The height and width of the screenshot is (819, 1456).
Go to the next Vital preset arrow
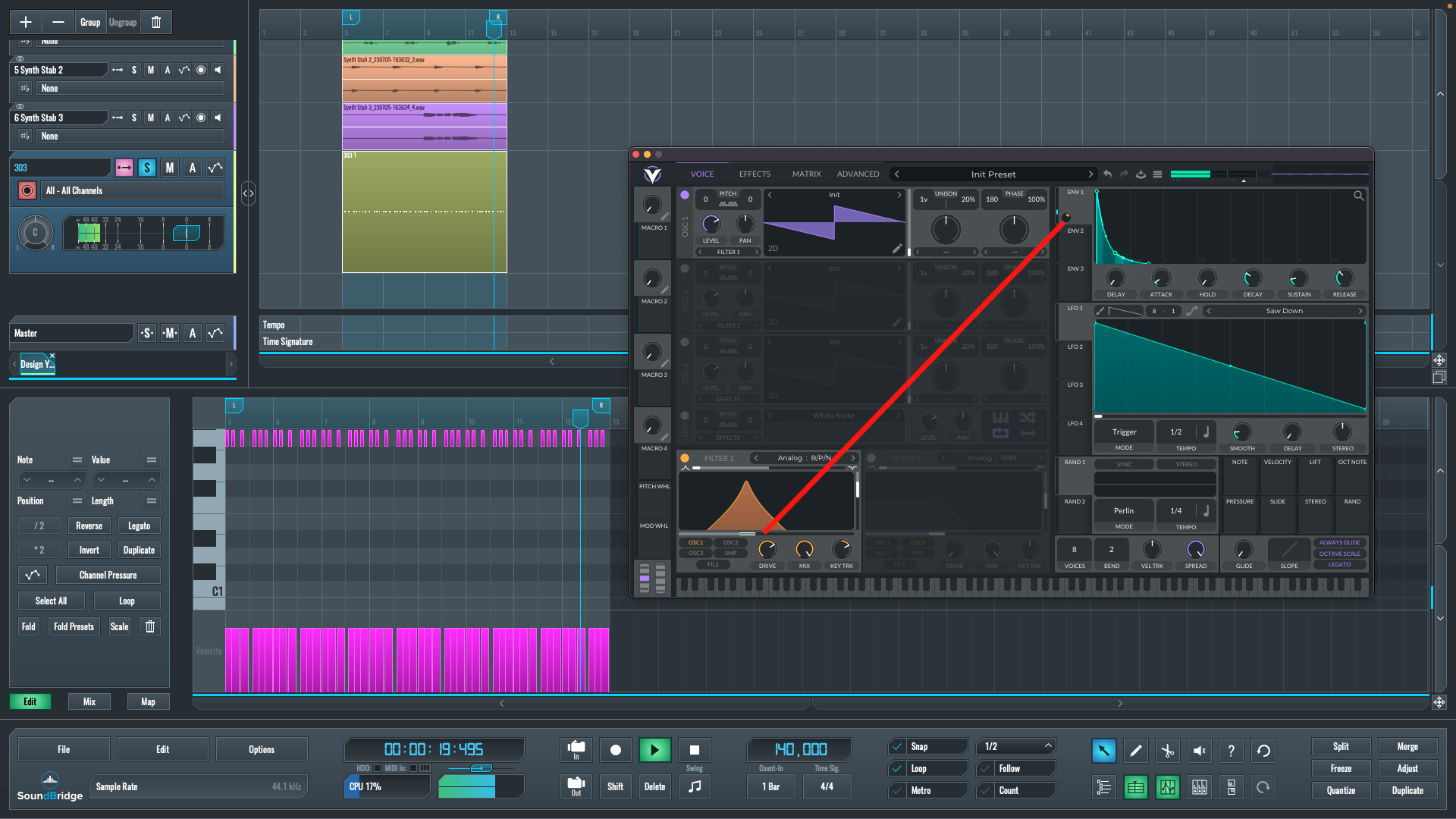point(1090,174)
